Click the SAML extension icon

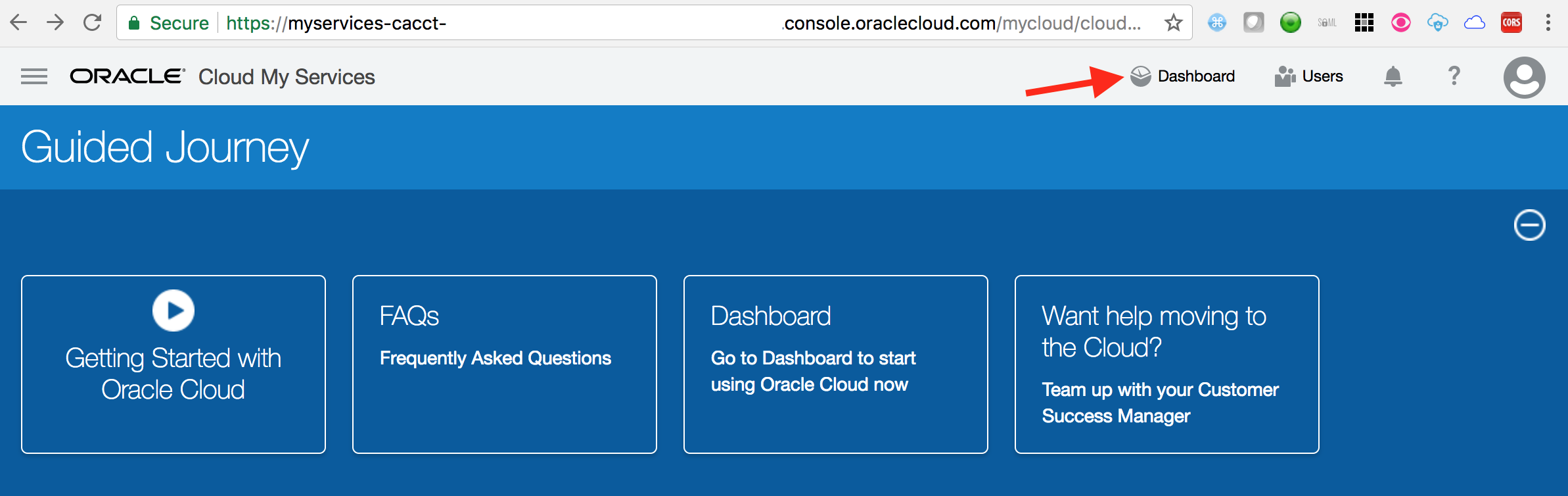(1327, 23)
